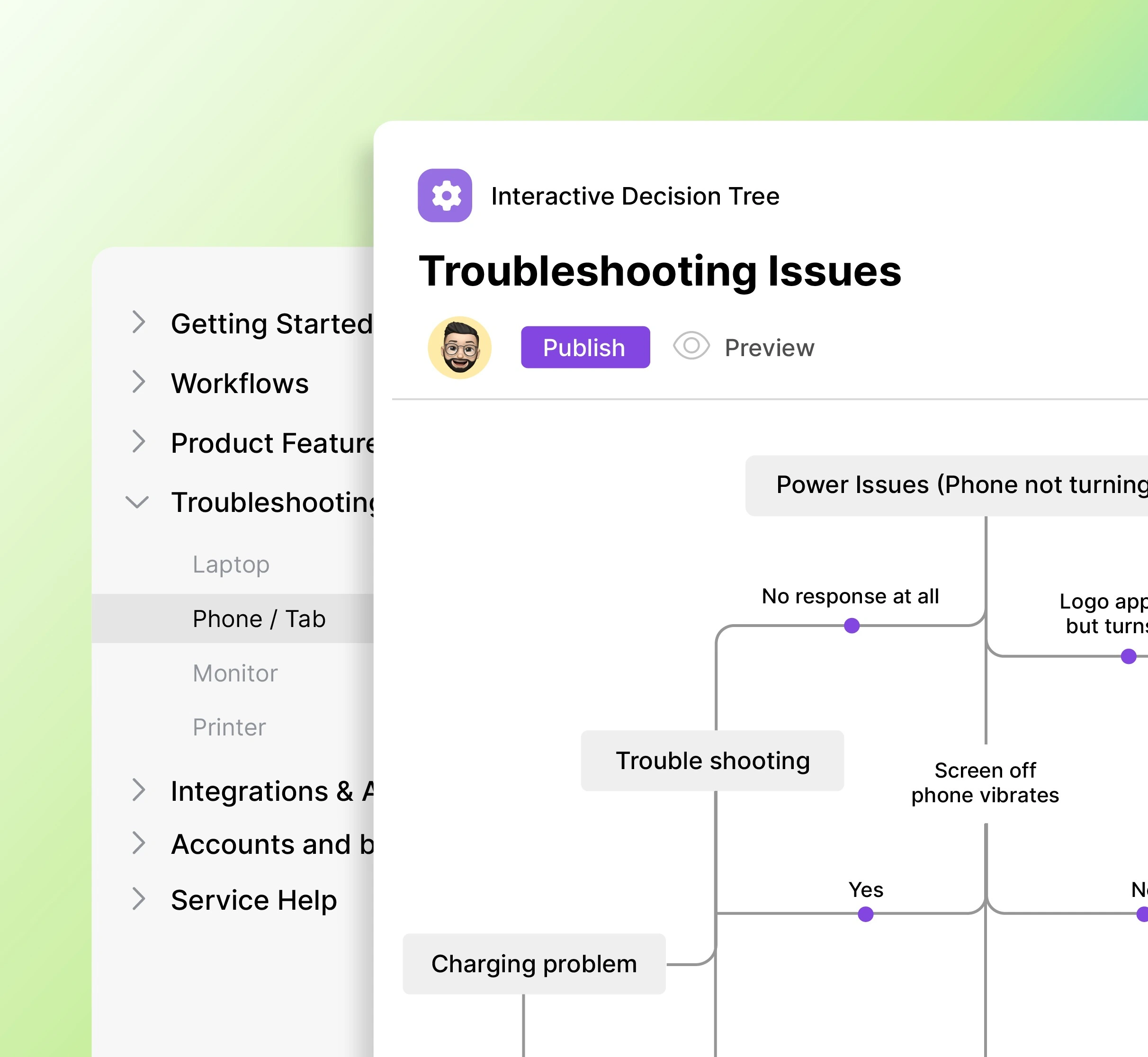Open the Service Help sidebar item

[254, 900]
